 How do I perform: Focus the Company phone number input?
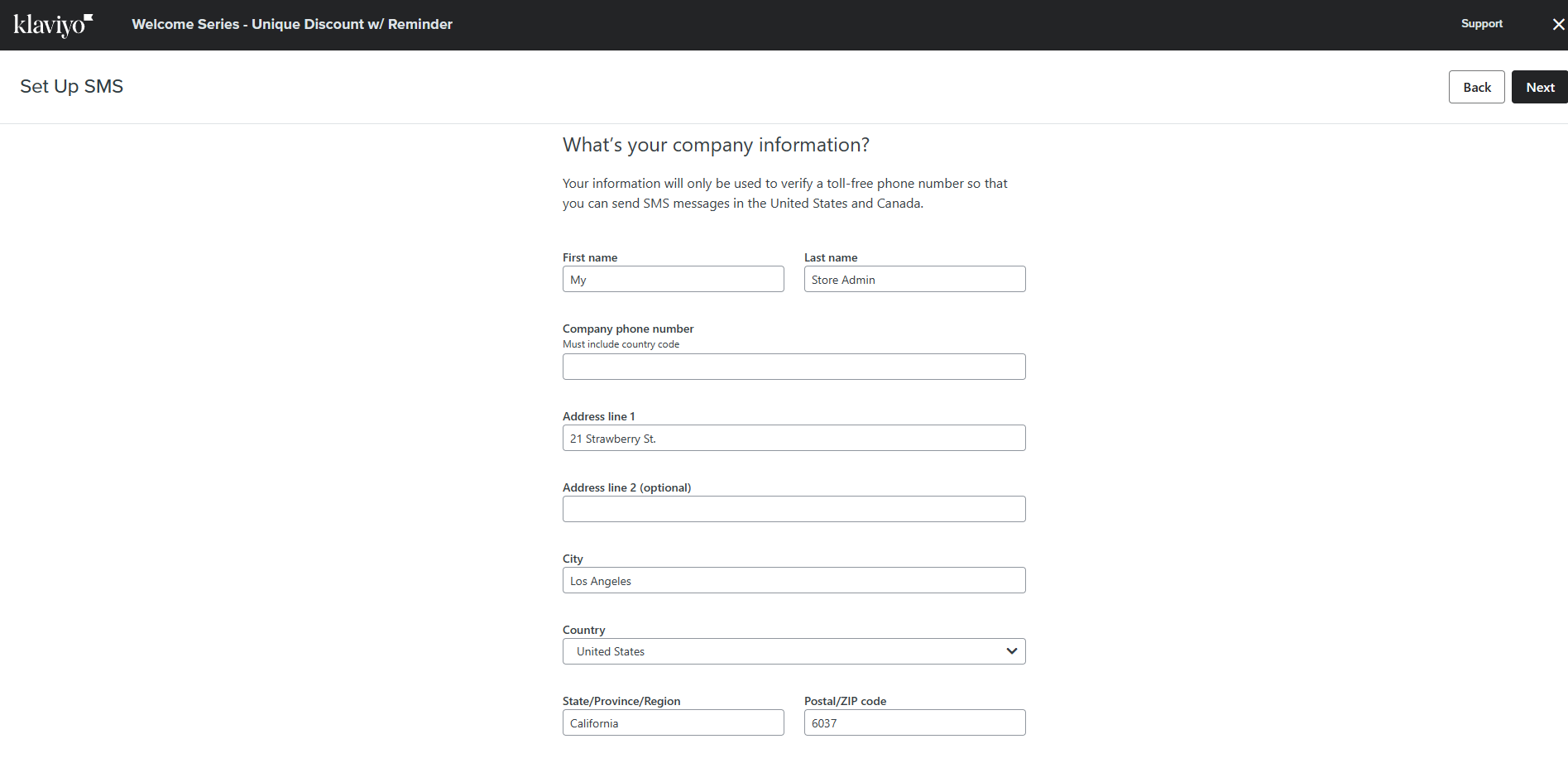pos(794,367)
